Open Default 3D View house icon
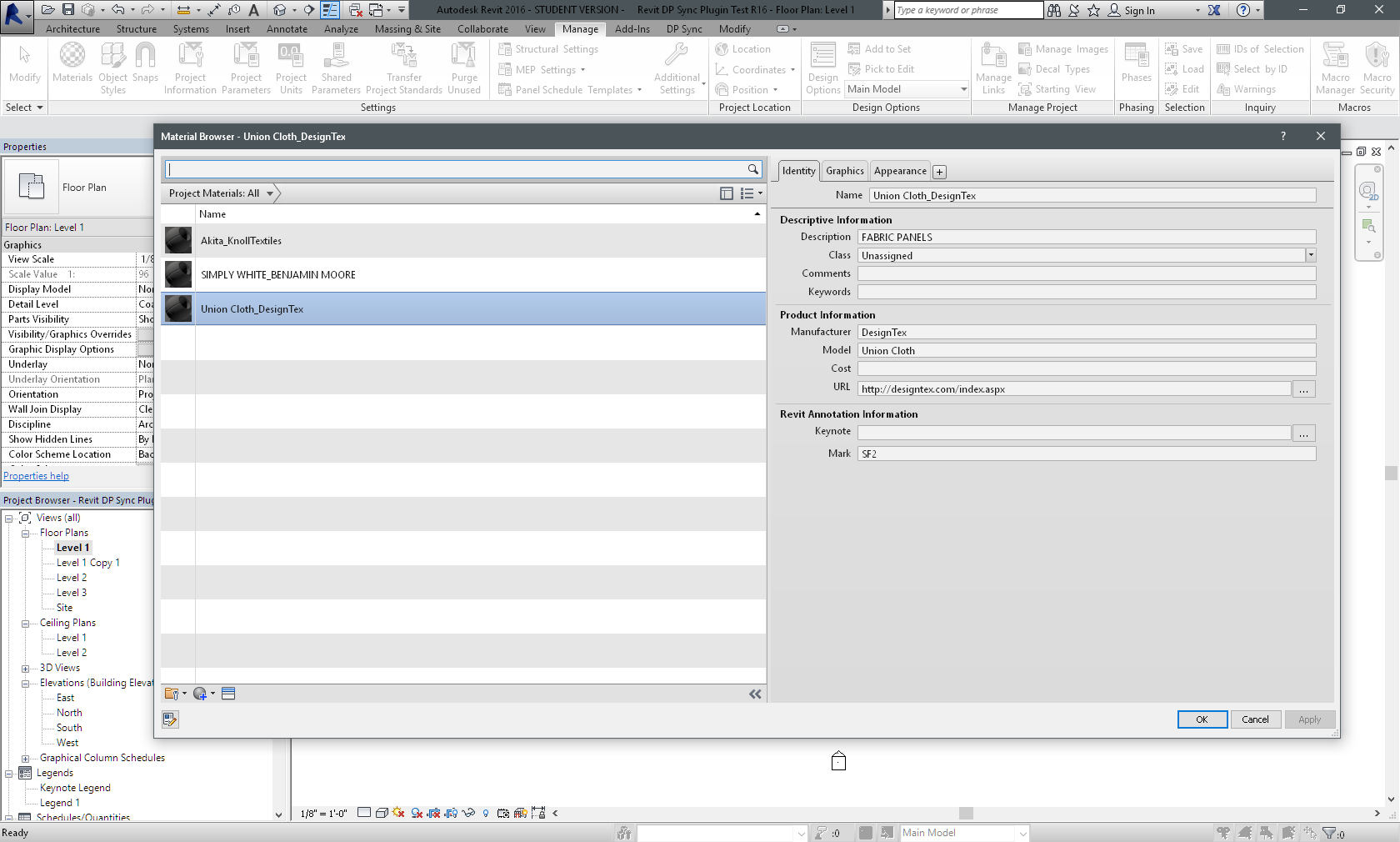Screen dimensions: 1400x842 pyautogui.click(x=280, y=10)
